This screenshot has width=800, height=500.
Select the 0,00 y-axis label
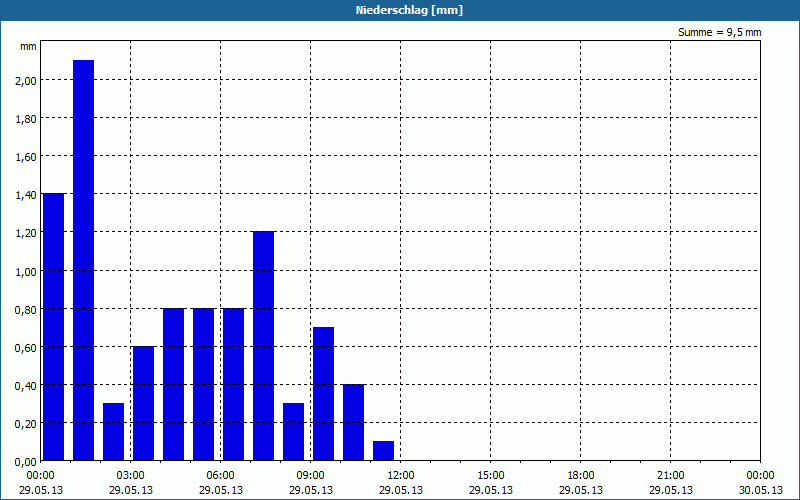[x=26, y=462]
